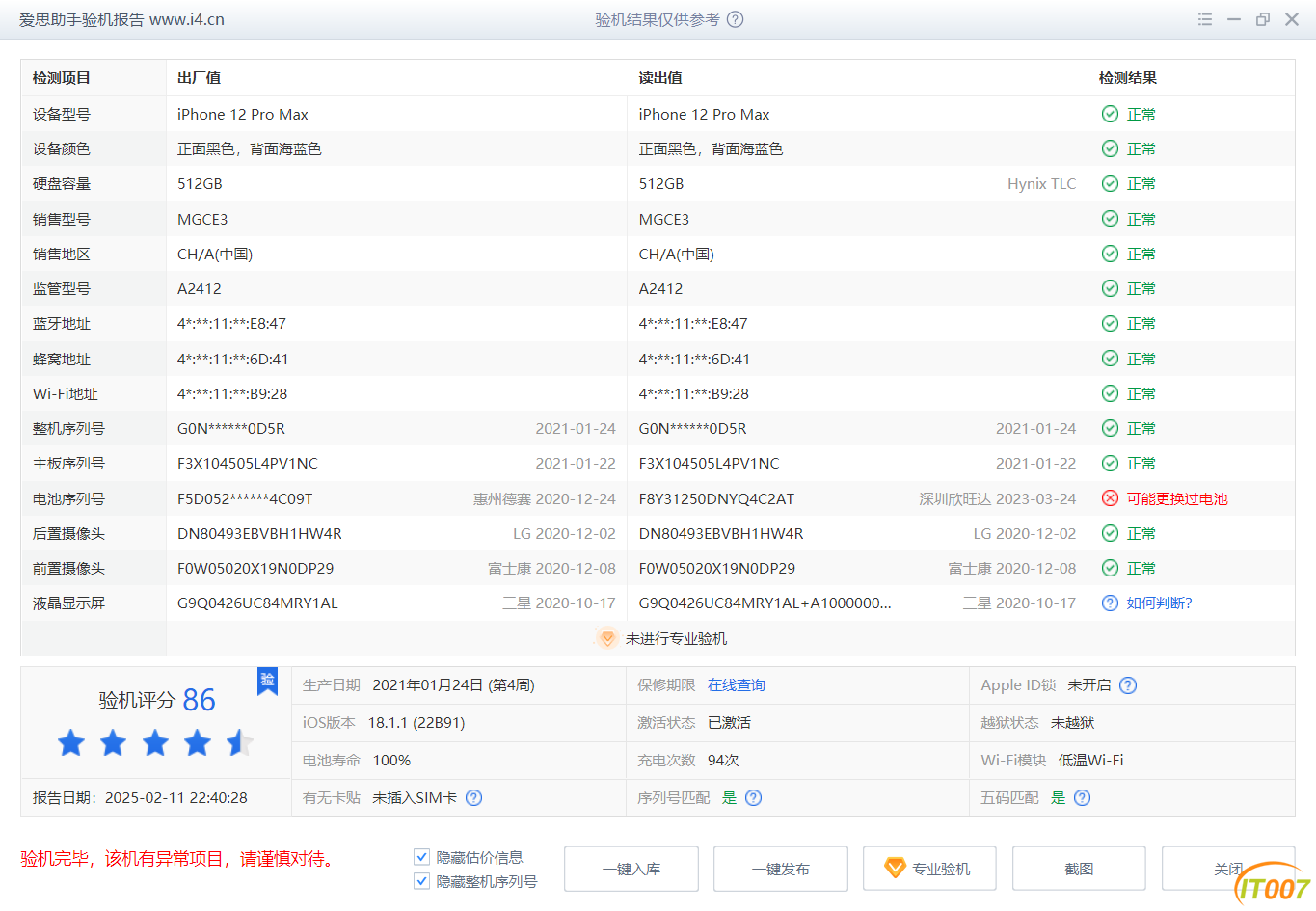
Task: Click the read front camera serial F0W05020X19N0DP29
Action: pyautogui.click(x=717, y=568)
